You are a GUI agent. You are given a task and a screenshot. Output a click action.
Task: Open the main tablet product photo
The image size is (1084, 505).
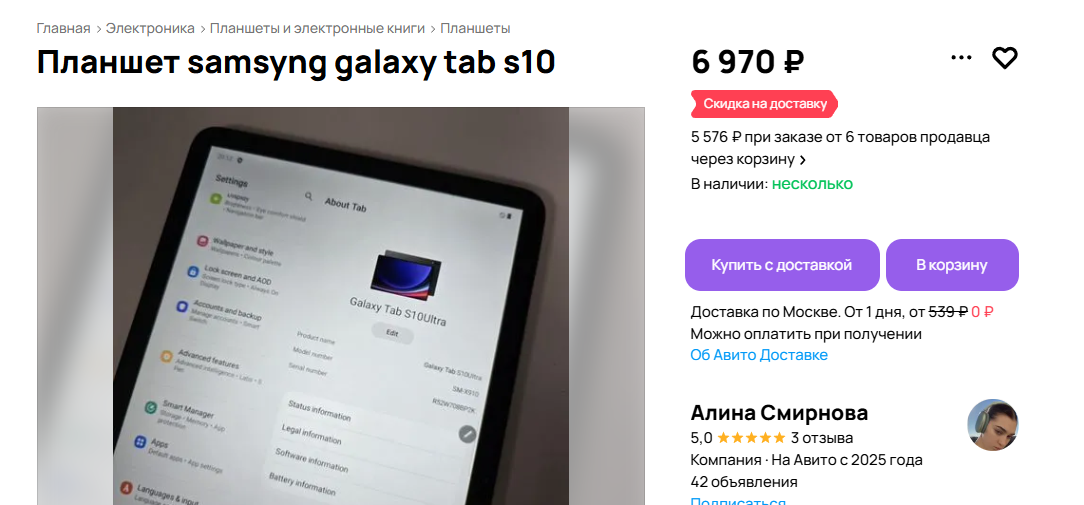341,306
